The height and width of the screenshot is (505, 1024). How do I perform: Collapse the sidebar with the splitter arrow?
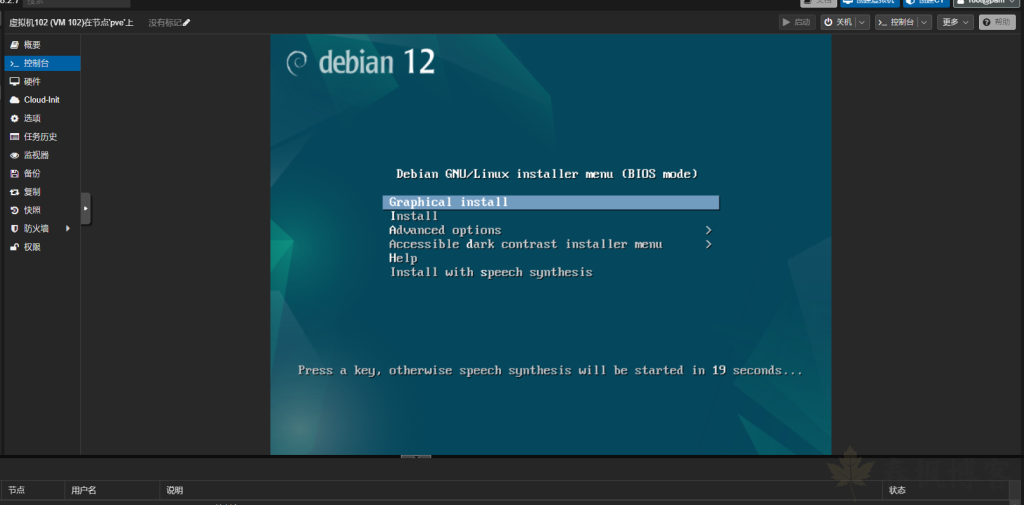tap(86, 208)
